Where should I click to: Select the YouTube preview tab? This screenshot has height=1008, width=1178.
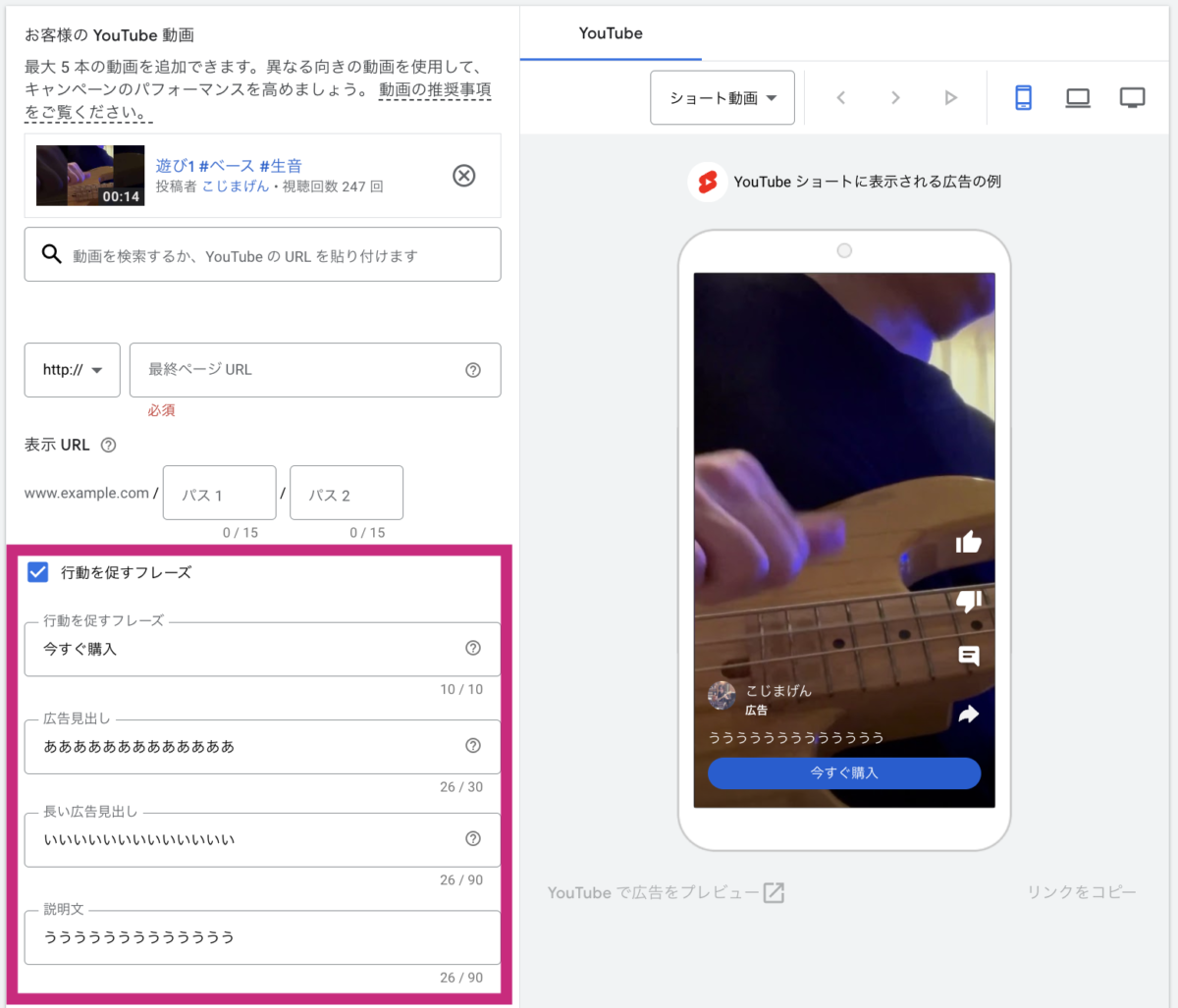tap(611, 33)
